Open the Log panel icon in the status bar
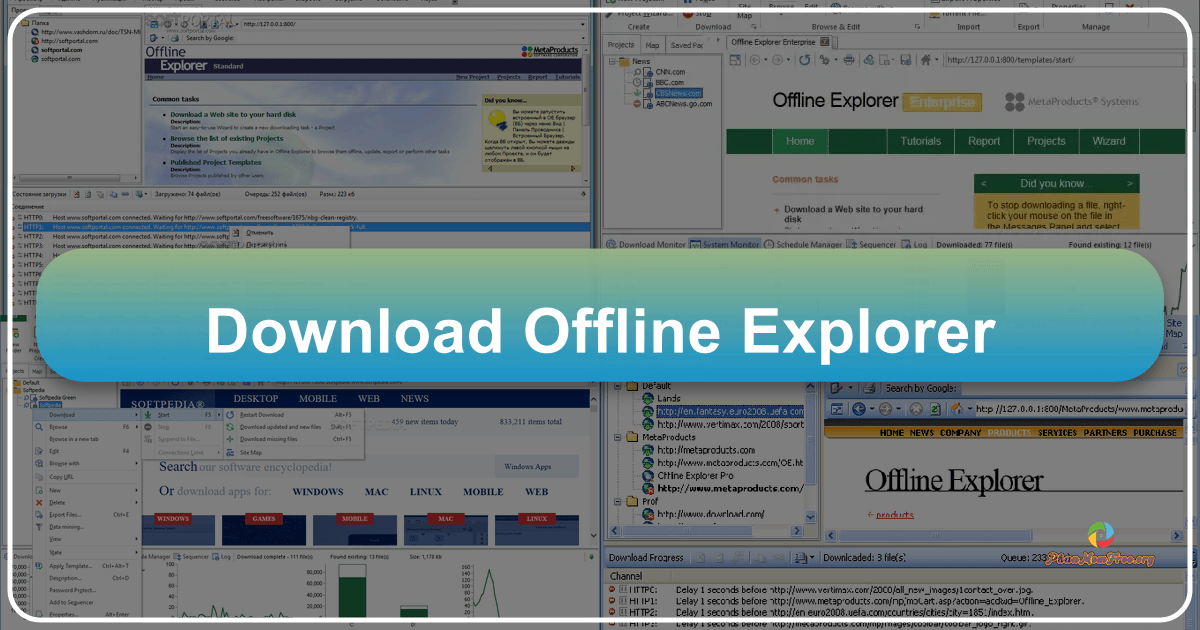The width and height of the screenshot is (1200, 630). pyautogui.click(x=904, y=244)
